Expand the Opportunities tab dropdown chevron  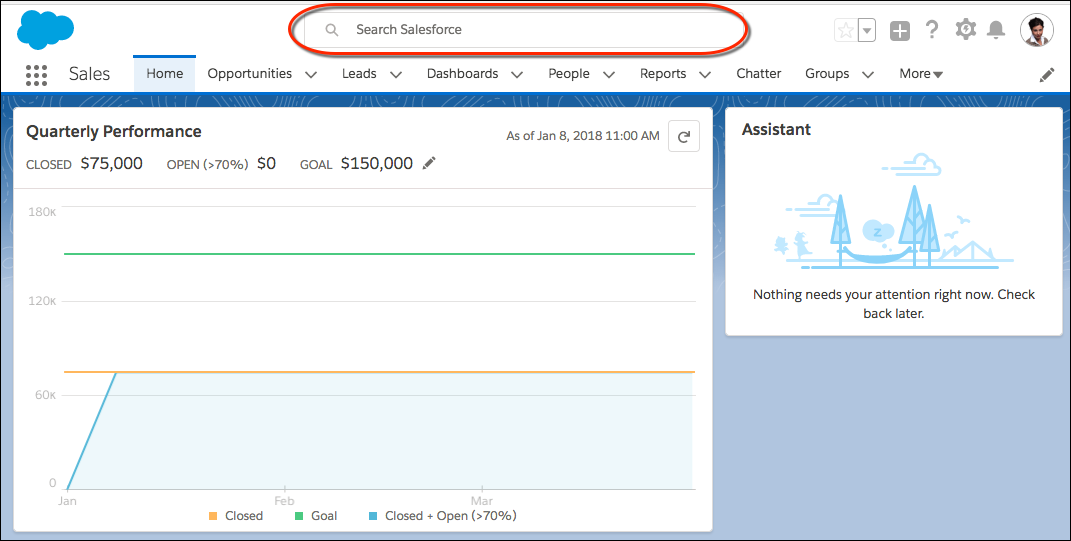311,74
